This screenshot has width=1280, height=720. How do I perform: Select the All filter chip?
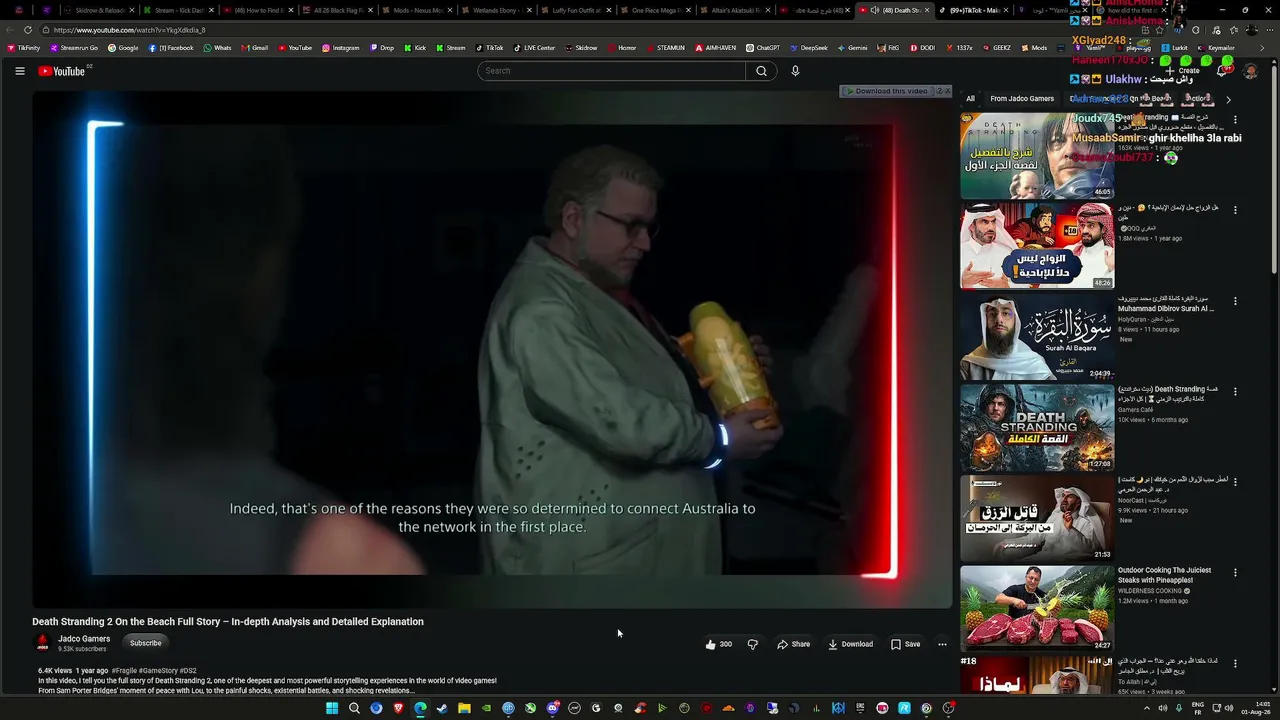(x=970, y=99)
